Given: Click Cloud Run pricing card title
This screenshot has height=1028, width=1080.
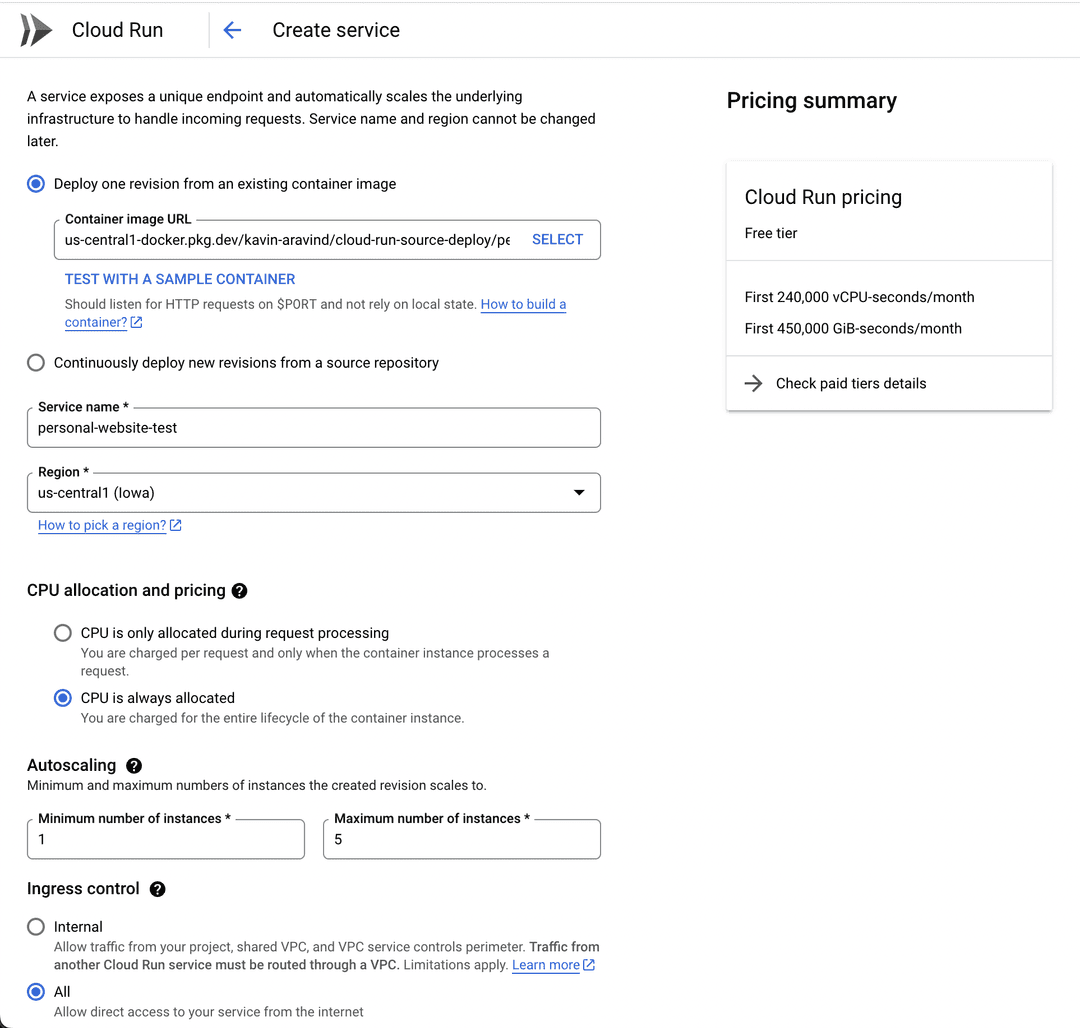Looking at the screenshot, I should click(x=823, y=197).
